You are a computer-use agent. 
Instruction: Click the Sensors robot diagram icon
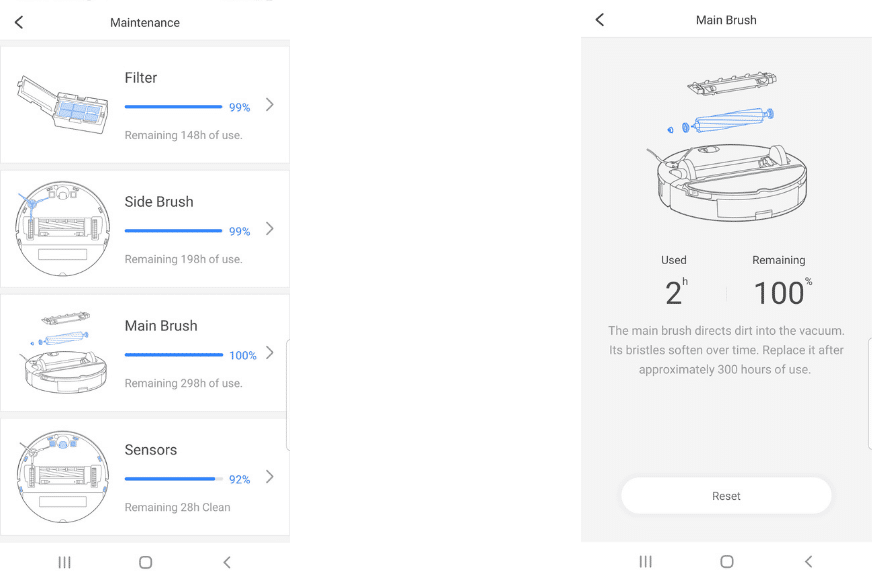pyautogui.click(x=62, y=476)
